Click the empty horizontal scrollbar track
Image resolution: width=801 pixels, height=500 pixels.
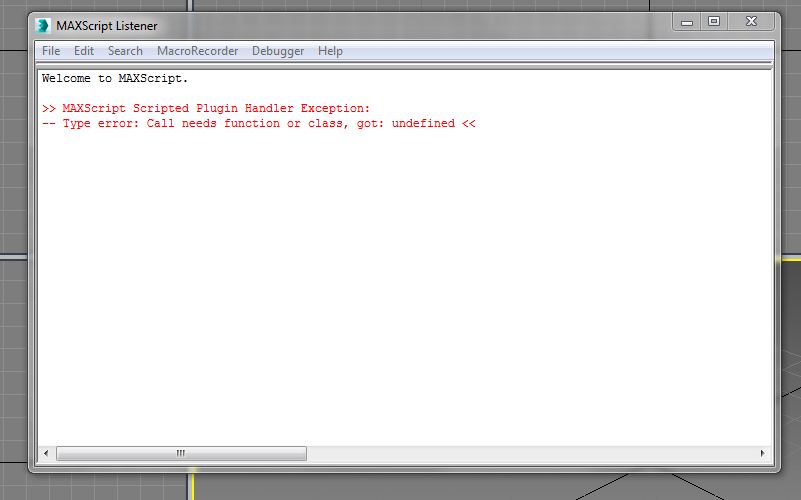(531, 454)
